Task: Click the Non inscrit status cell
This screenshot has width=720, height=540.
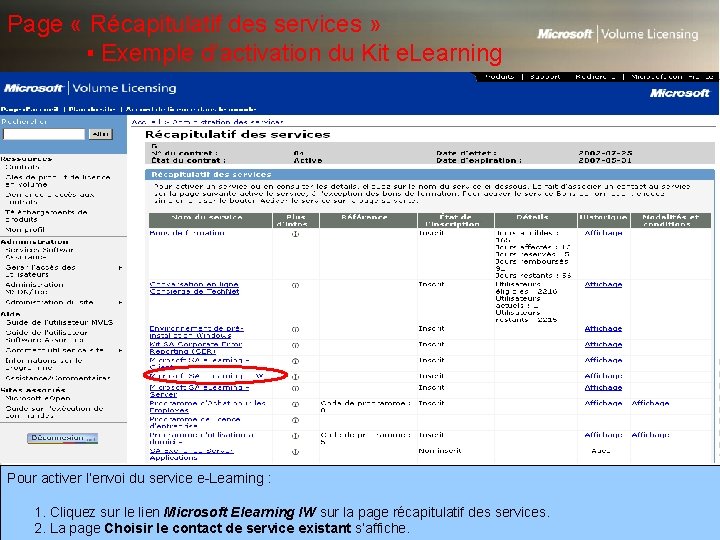Action: (440, 451)
